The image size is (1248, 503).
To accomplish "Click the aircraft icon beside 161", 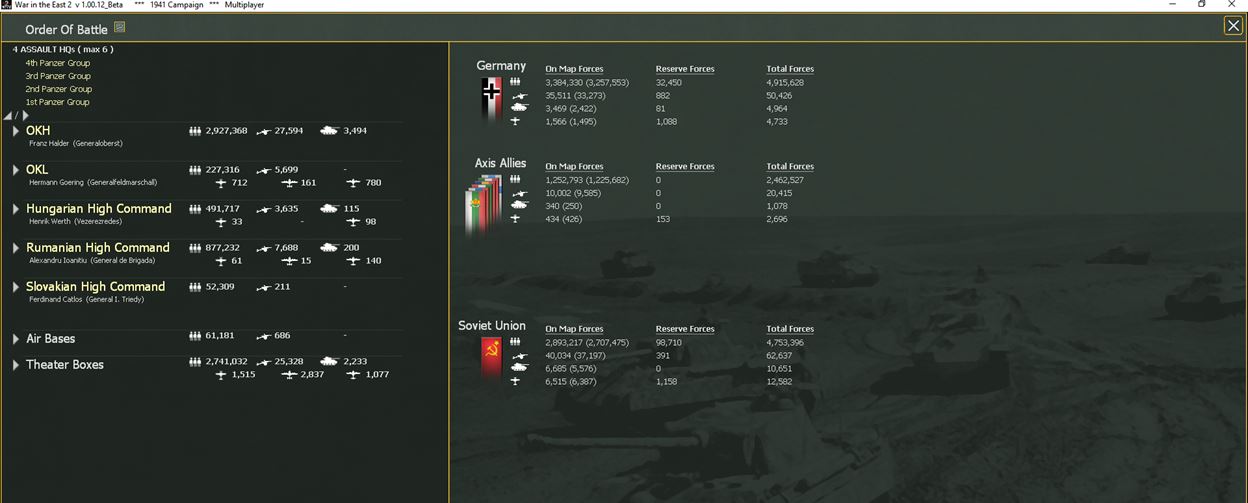I will pos(291,183).
